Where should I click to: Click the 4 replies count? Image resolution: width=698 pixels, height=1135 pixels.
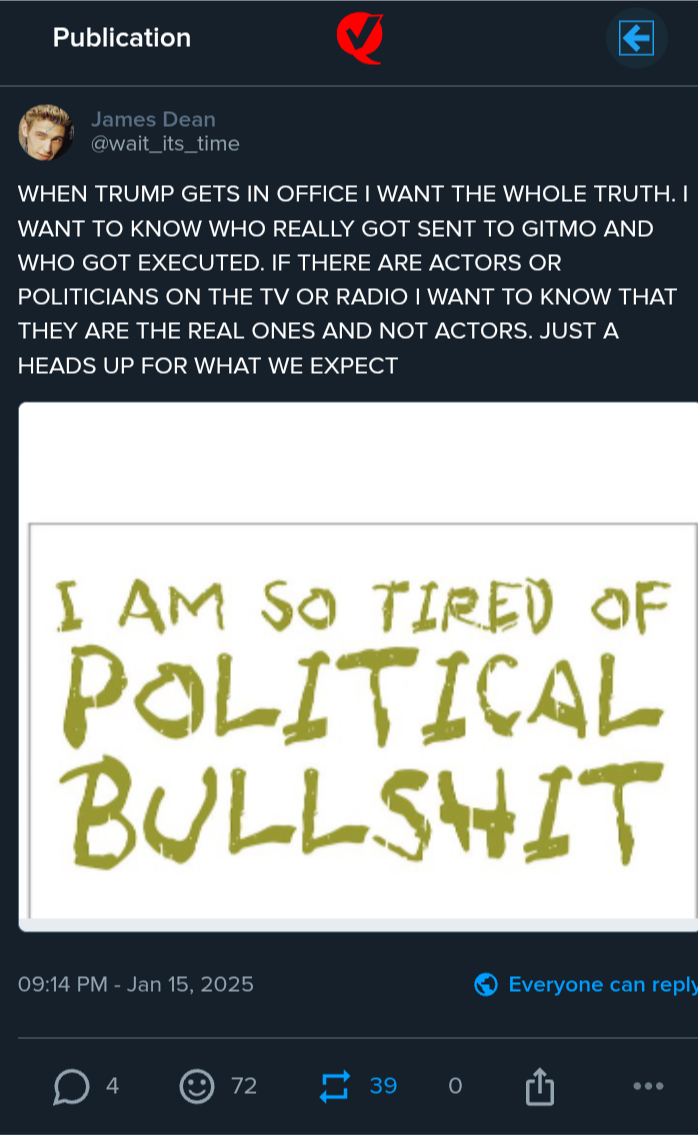112,1086
